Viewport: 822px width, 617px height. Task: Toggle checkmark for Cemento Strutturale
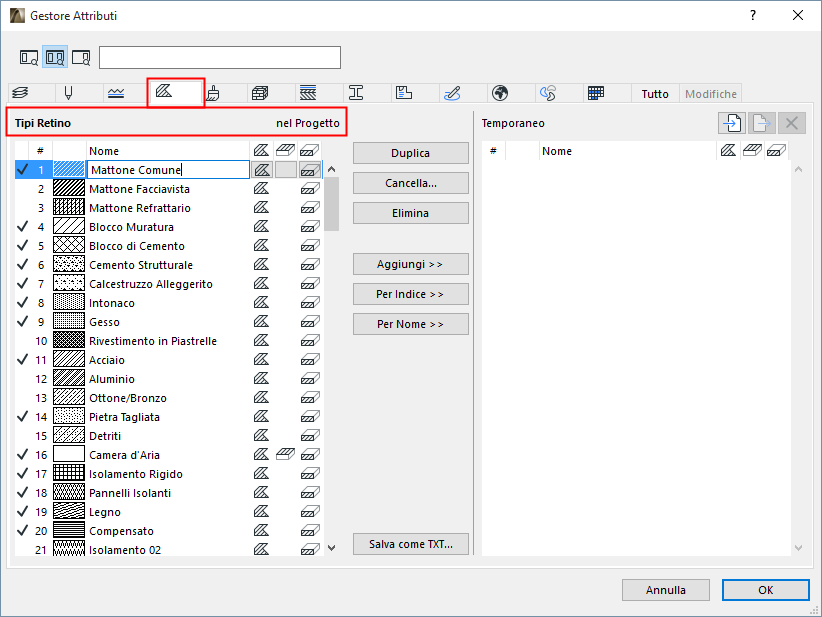[x=23, y=265]
